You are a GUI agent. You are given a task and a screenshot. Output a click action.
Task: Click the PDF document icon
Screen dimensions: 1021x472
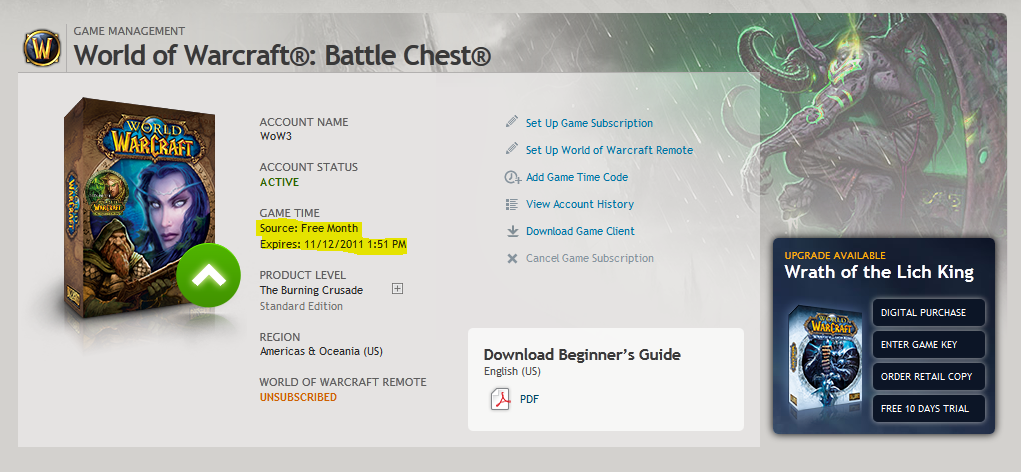click(500, 399)
